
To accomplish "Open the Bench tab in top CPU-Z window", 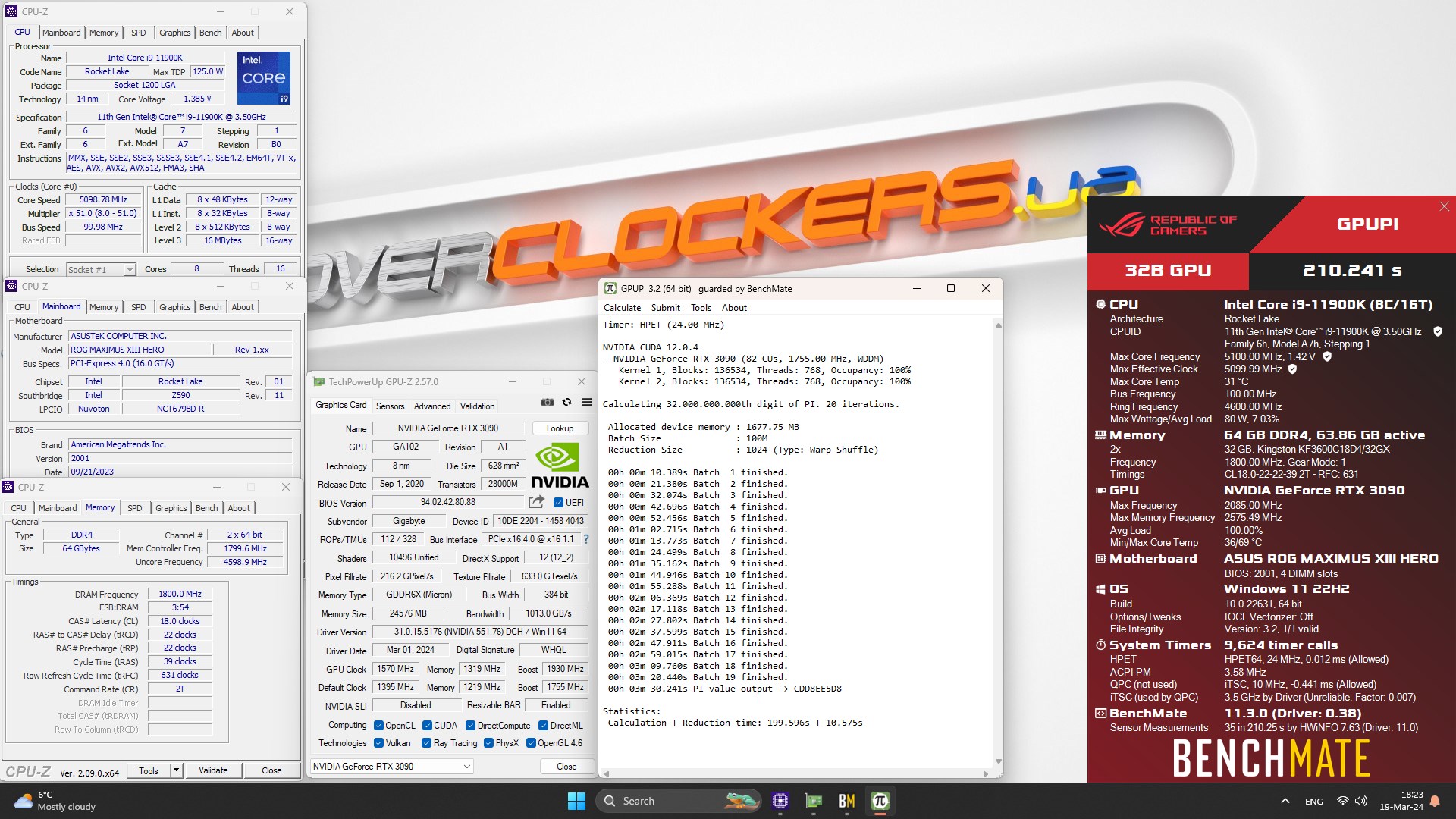I will coord(210,33).
